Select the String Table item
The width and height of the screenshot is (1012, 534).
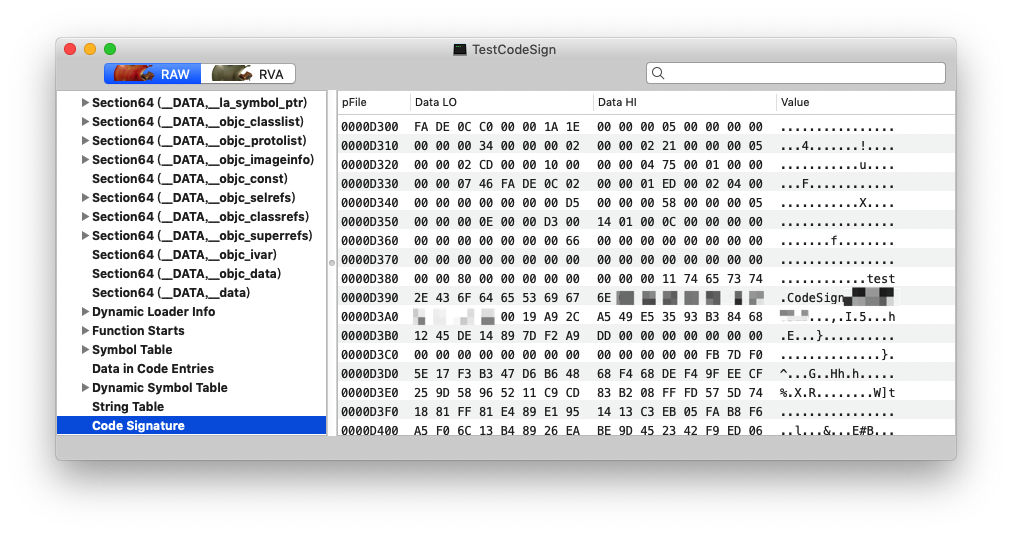(192, 407)
